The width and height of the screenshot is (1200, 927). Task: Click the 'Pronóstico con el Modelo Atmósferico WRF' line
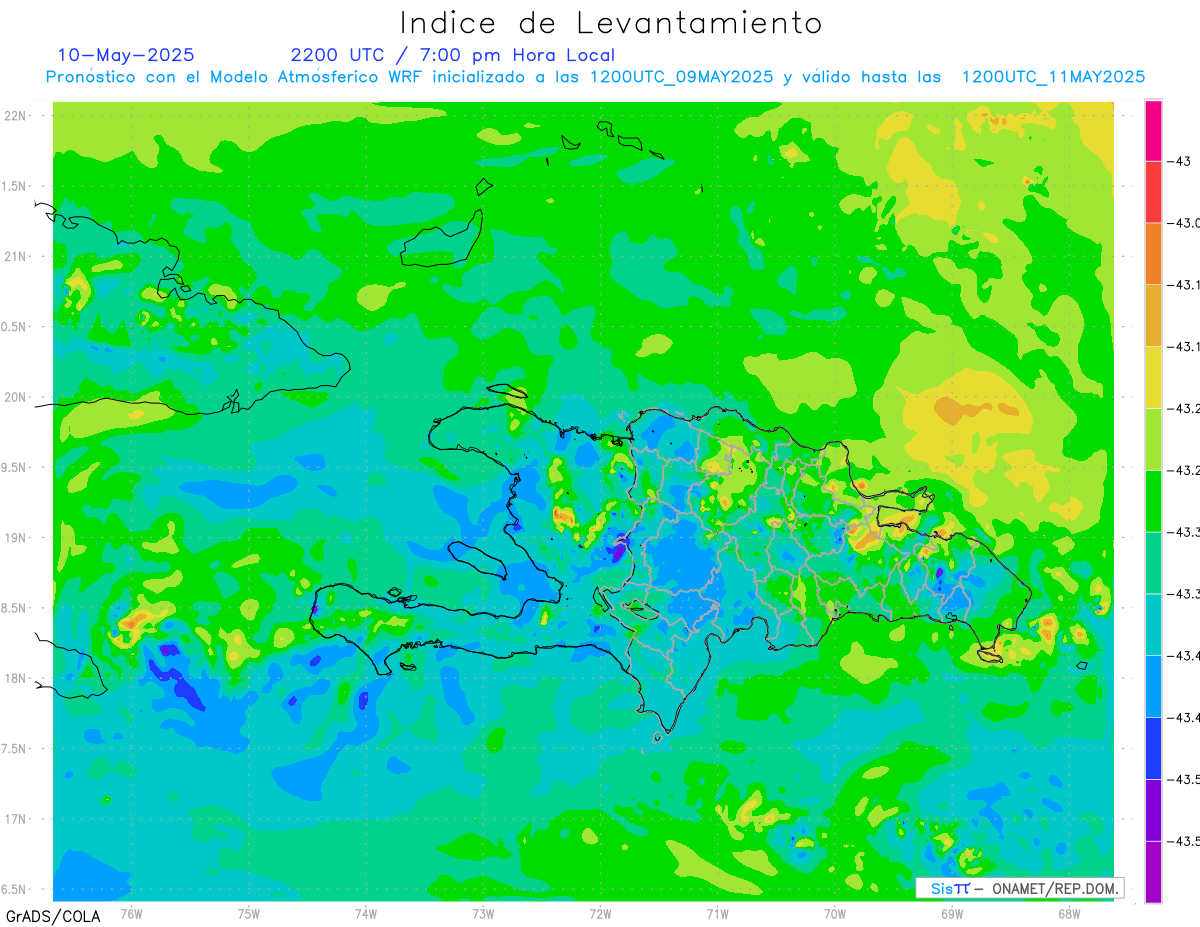[595, 77]
